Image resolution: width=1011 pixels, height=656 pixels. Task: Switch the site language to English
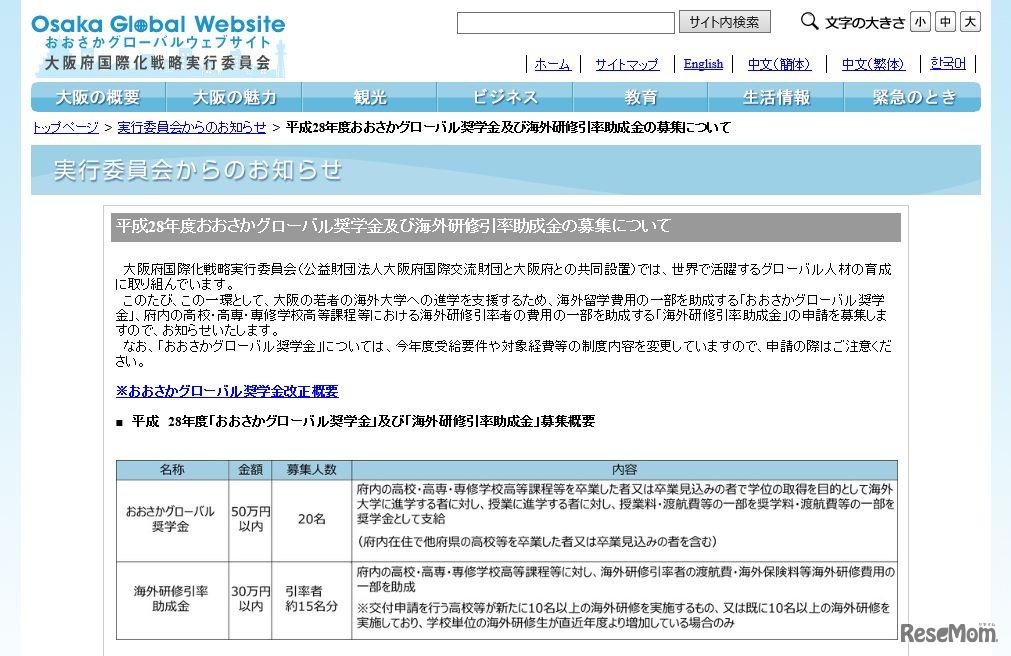tap(703, 63)
